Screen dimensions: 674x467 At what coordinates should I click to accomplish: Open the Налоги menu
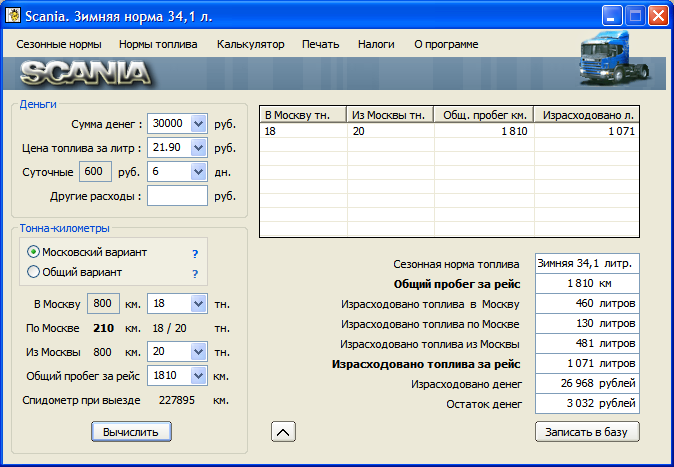click(376, 44)
